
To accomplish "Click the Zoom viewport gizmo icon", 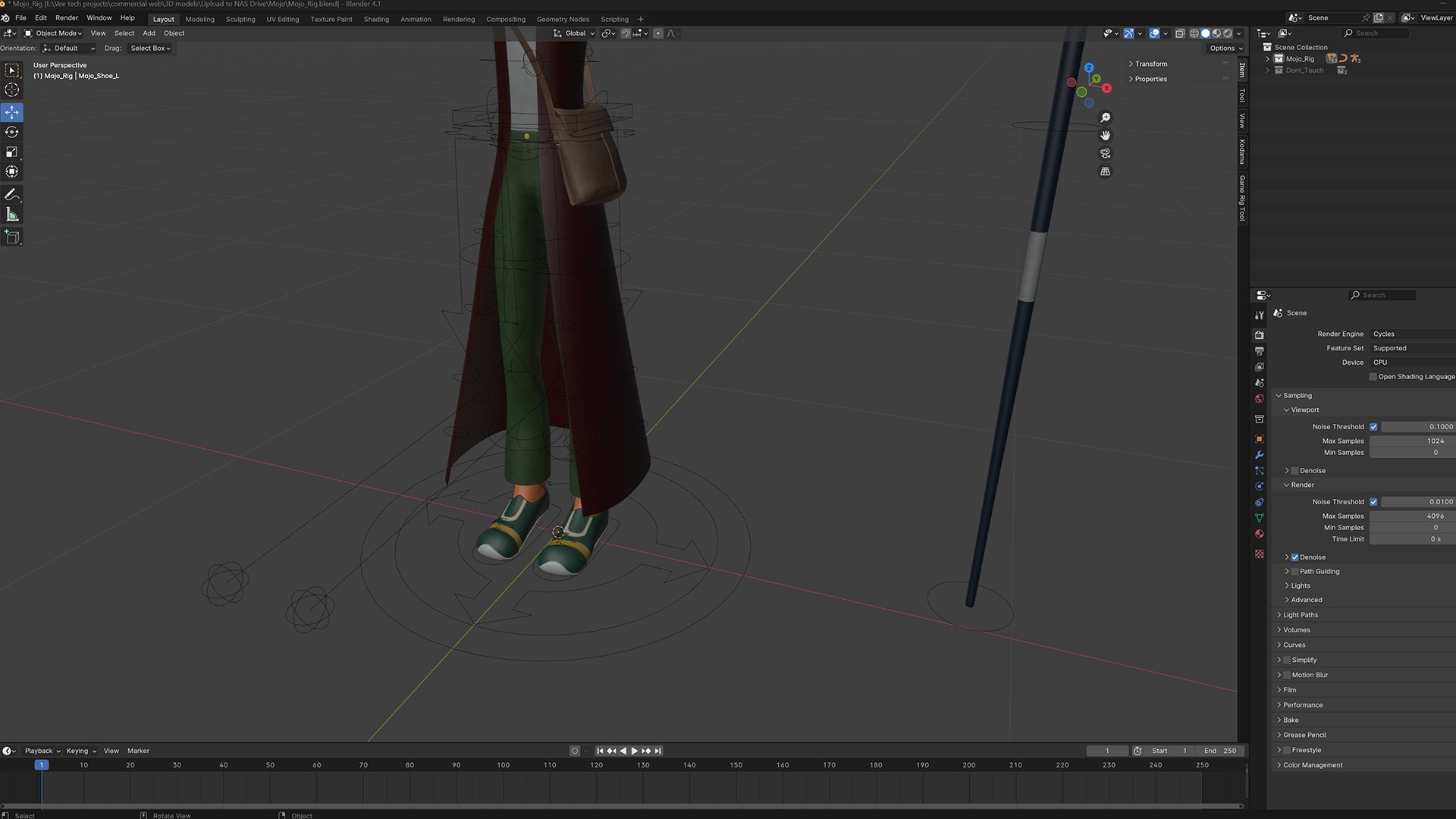I will point(1105,118).
